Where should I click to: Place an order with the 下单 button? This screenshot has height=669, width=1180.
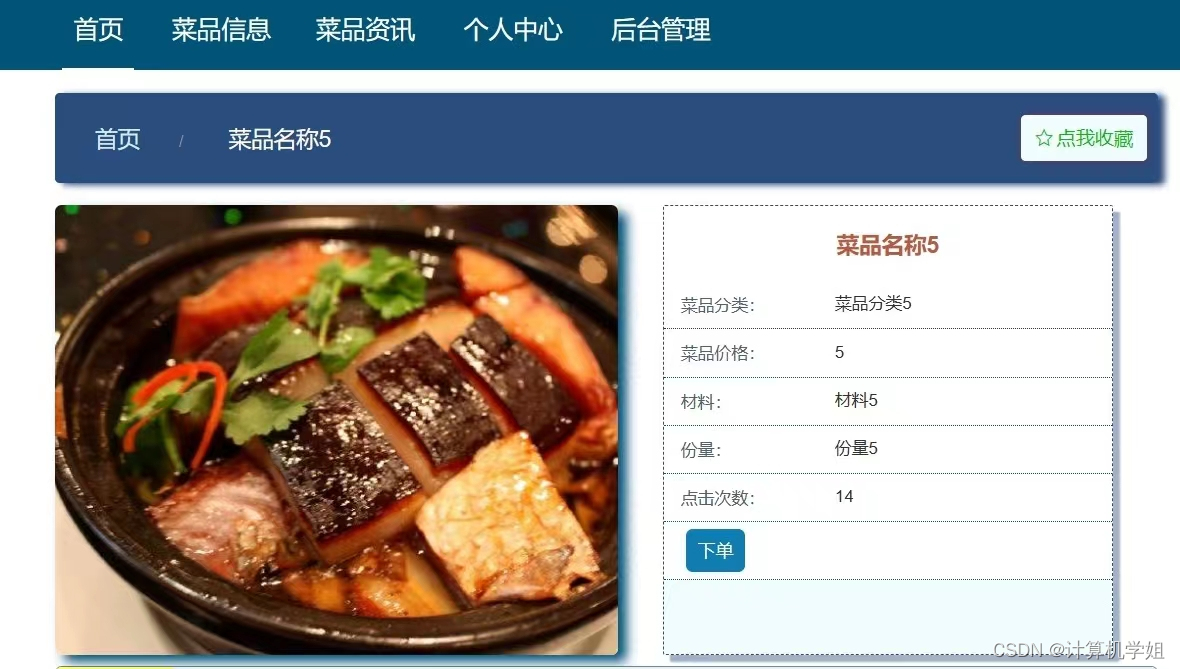click(x=715, y=551)
